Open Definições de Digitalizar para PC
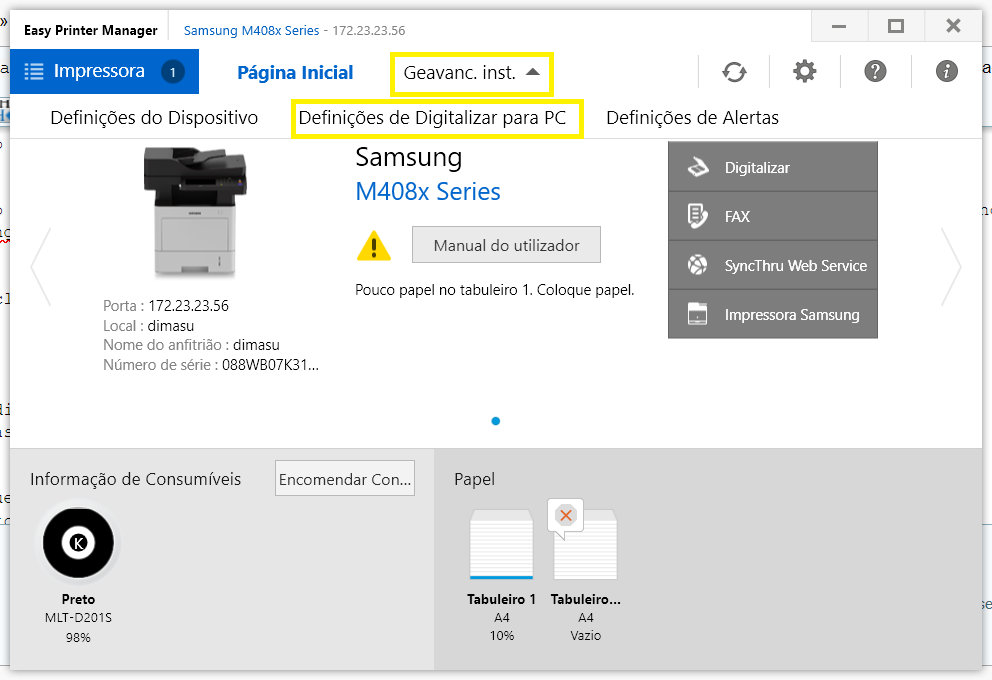The image size is (992, 680). point(432,118)
